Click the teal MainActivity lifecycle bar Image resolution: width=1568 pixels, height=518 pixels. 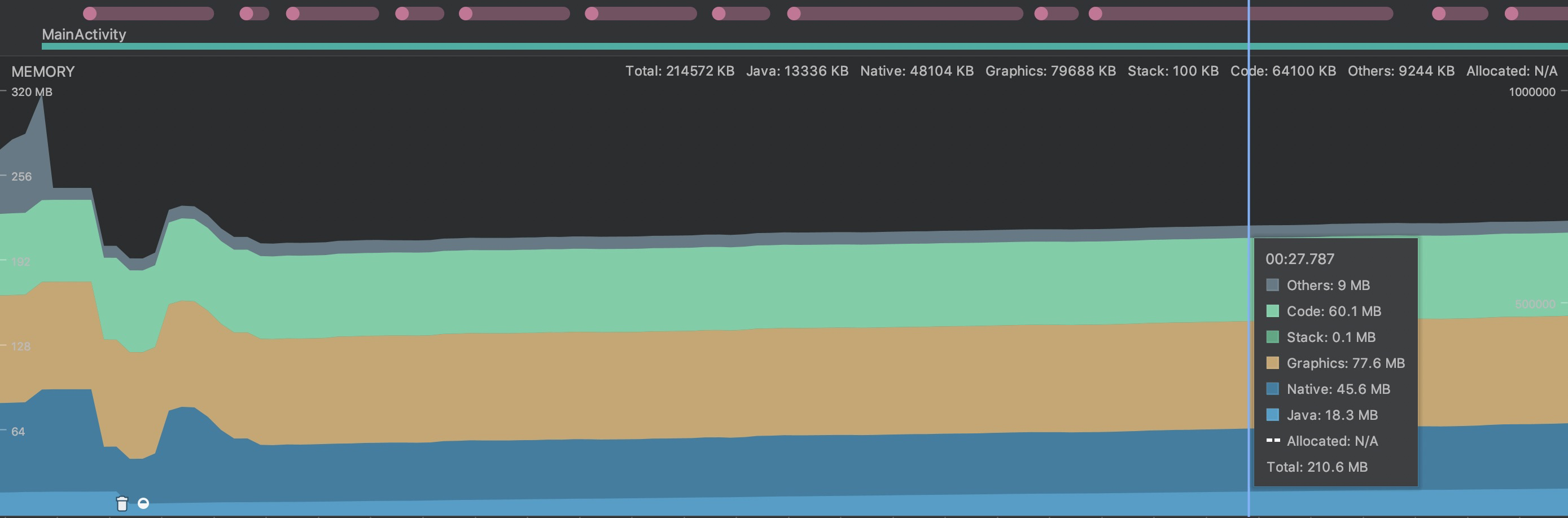[805, 46]
